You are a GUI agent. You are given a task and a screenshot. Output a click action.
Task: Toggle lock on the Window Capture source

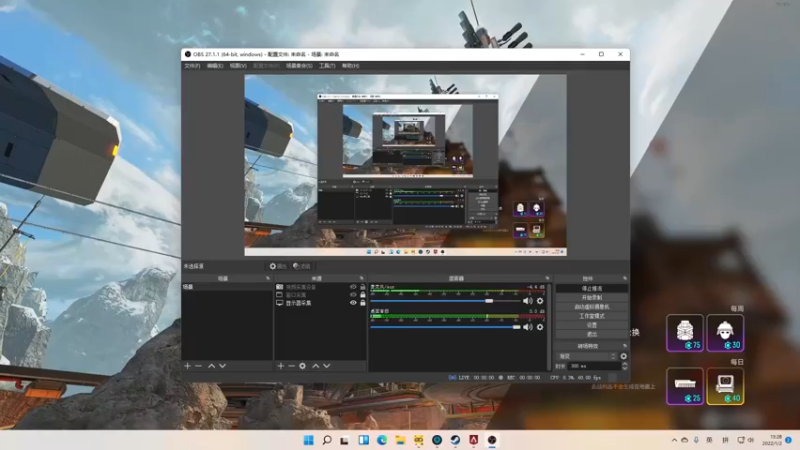pos(363,295)
